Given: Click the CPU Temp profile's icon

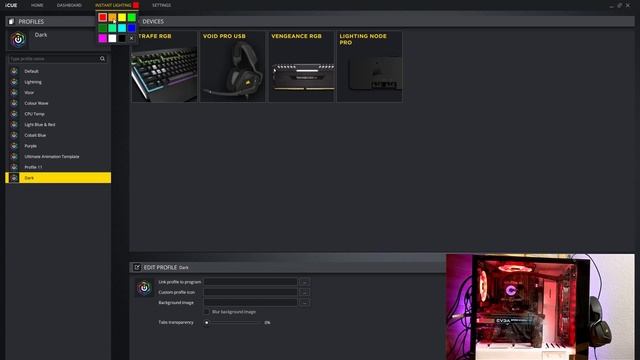Looking at the screenshot, I should [x=14, y=113].
